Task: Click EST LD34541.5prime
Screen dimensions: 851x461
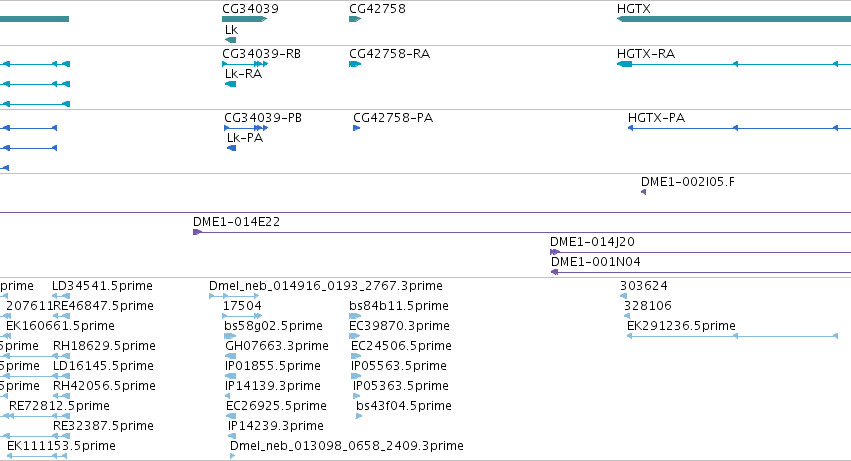Action: tap(102, 286)
